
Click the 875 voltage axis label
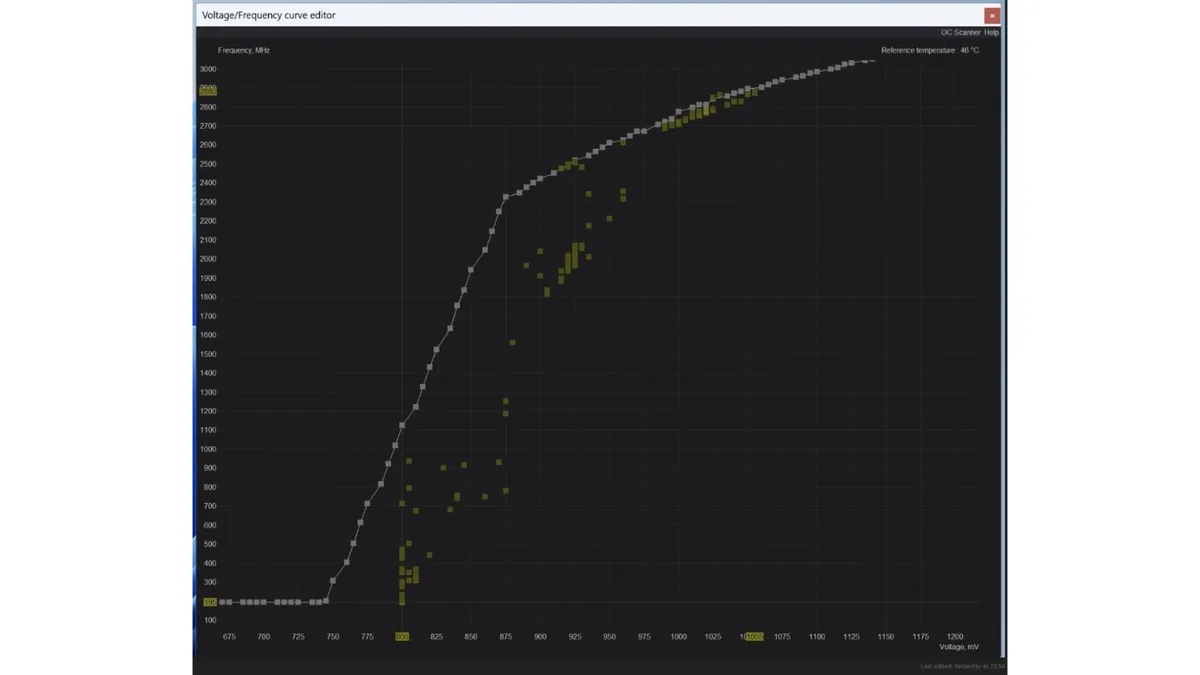tap(506, 637)
